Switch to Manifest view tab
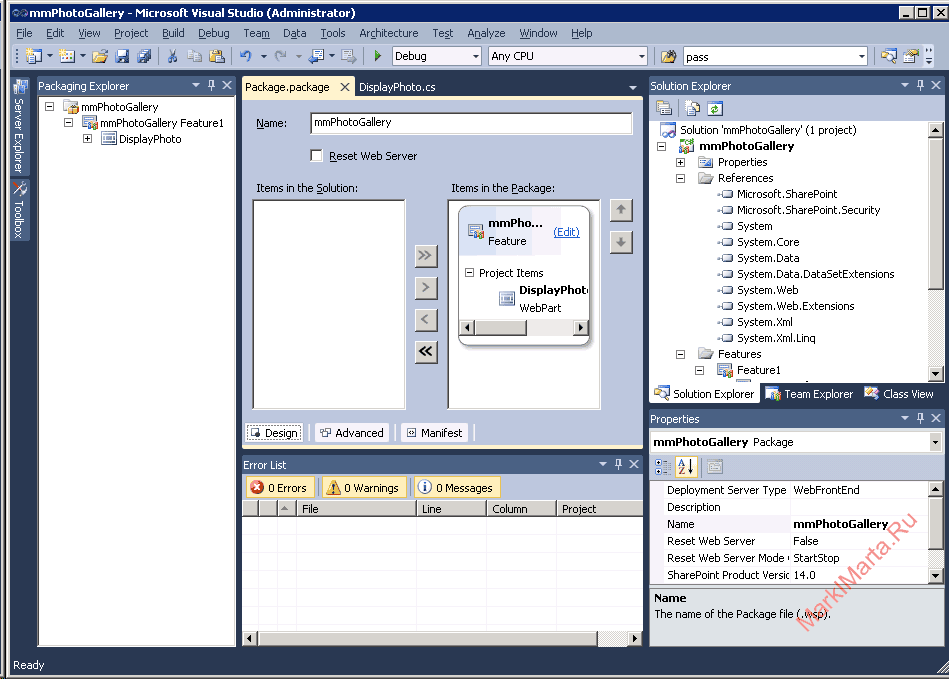The width and height of the screenshot is (949, 679). pyautogui.click(x=435, y=433)
